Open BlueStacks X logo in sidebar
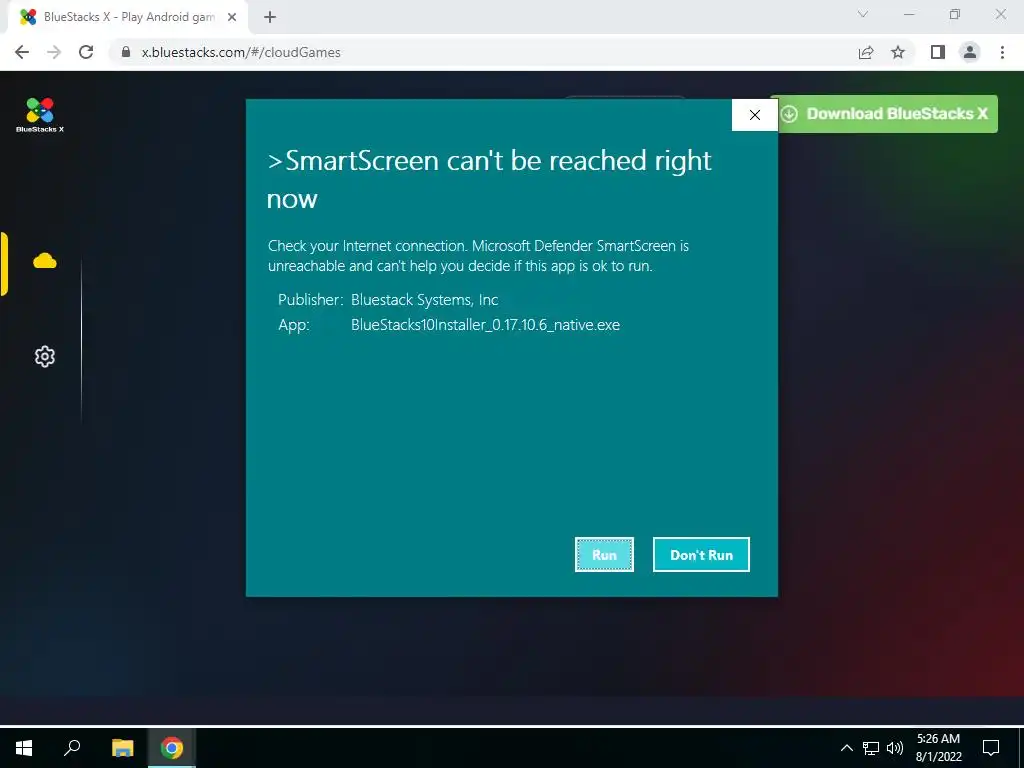The image size is (1024, 768). click(x=40, y=115)
